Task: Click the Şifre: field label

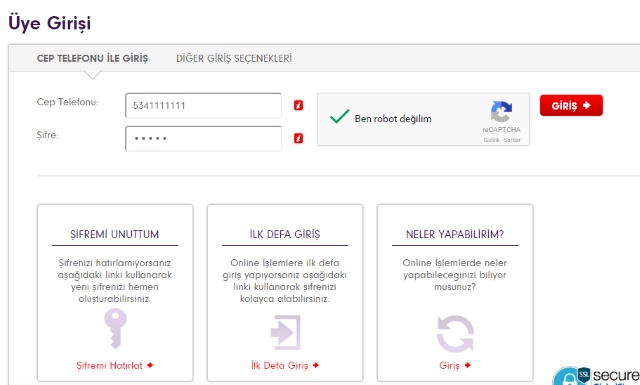Action: pyautogui.click(x=47, y=135)
